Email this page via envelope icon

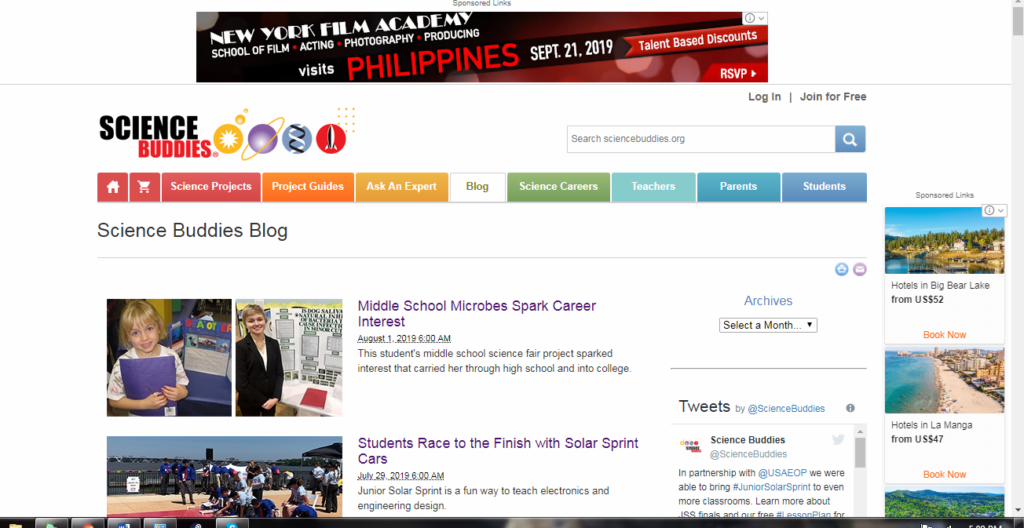pos(859,269)
